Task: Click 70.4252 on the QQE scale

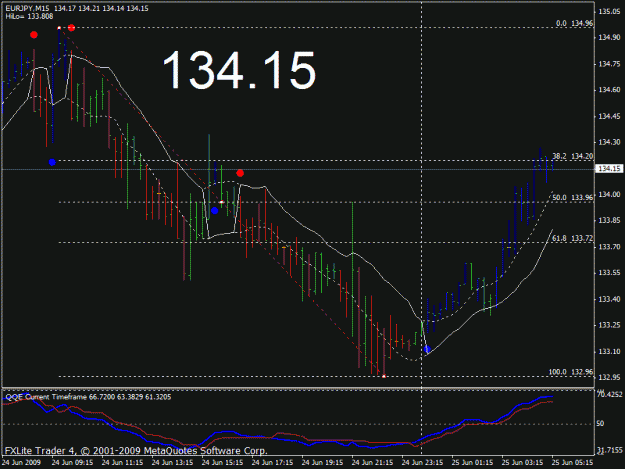Action: tap(609, 394)
